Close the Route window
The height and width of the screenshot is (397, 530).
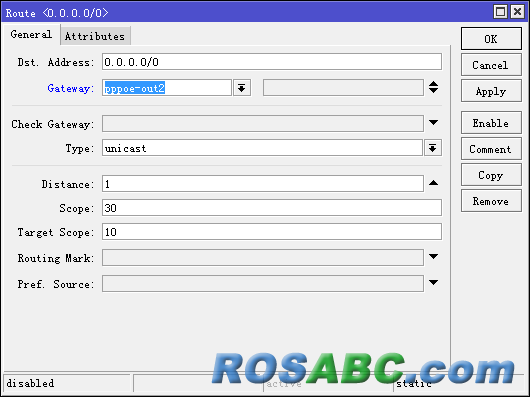tap(517, 12)
